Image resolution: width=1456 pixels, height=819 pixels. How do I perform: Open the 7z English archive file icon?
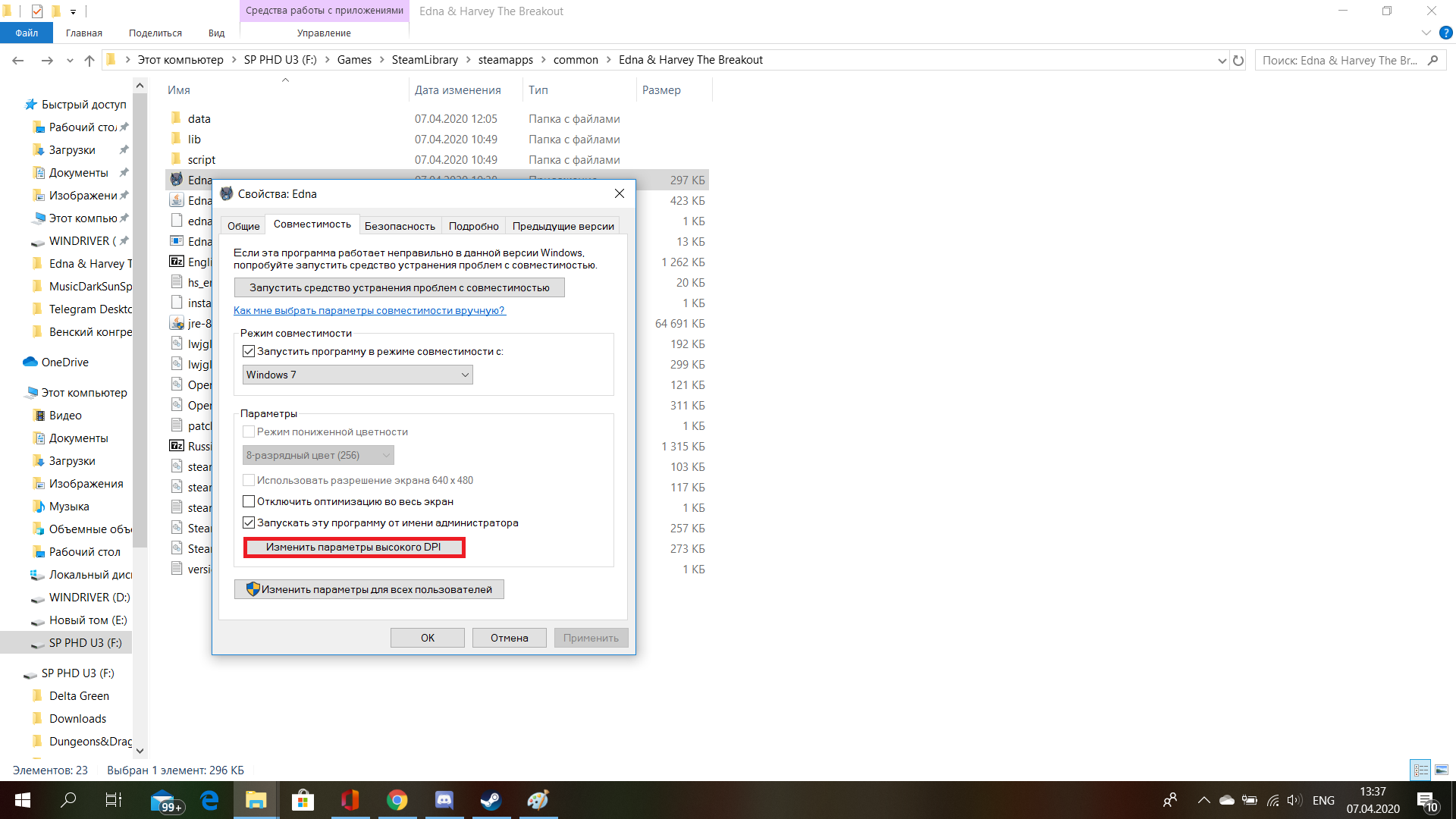tap(177, 262)
